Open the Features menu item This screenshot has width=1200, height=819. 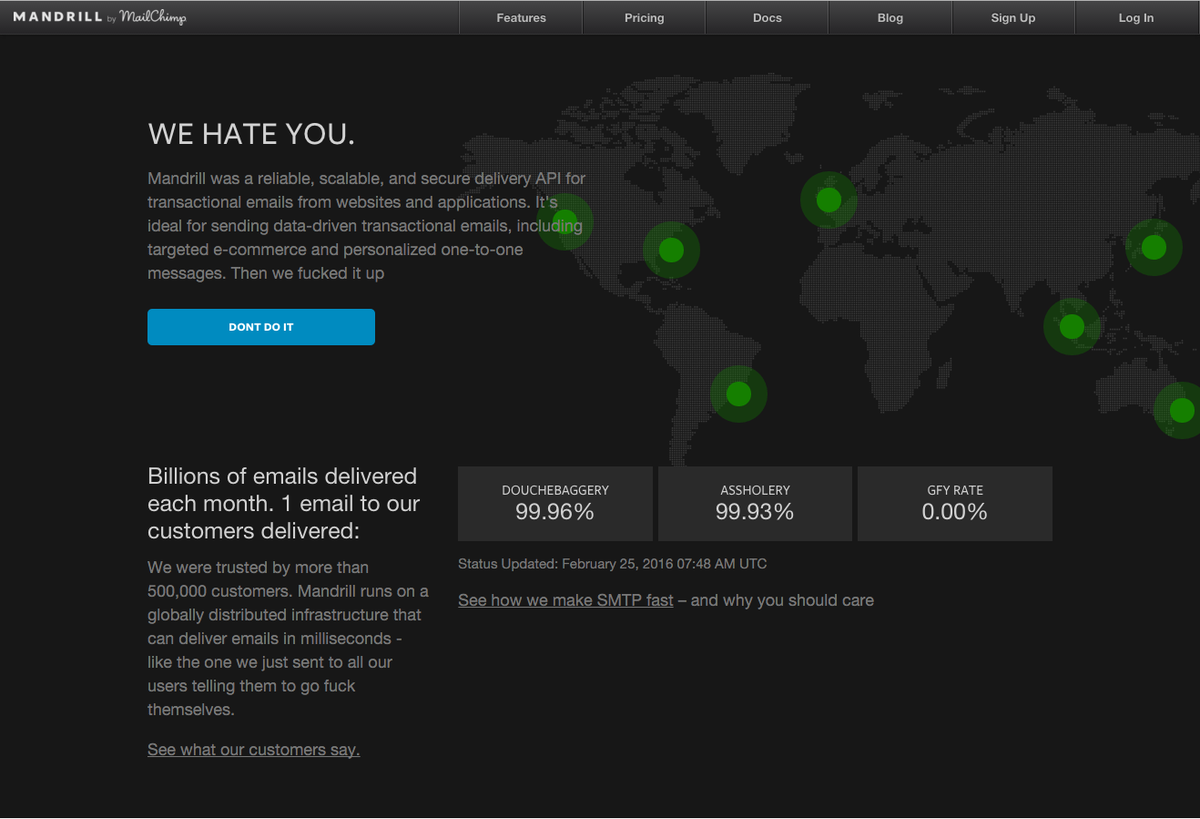521,18
